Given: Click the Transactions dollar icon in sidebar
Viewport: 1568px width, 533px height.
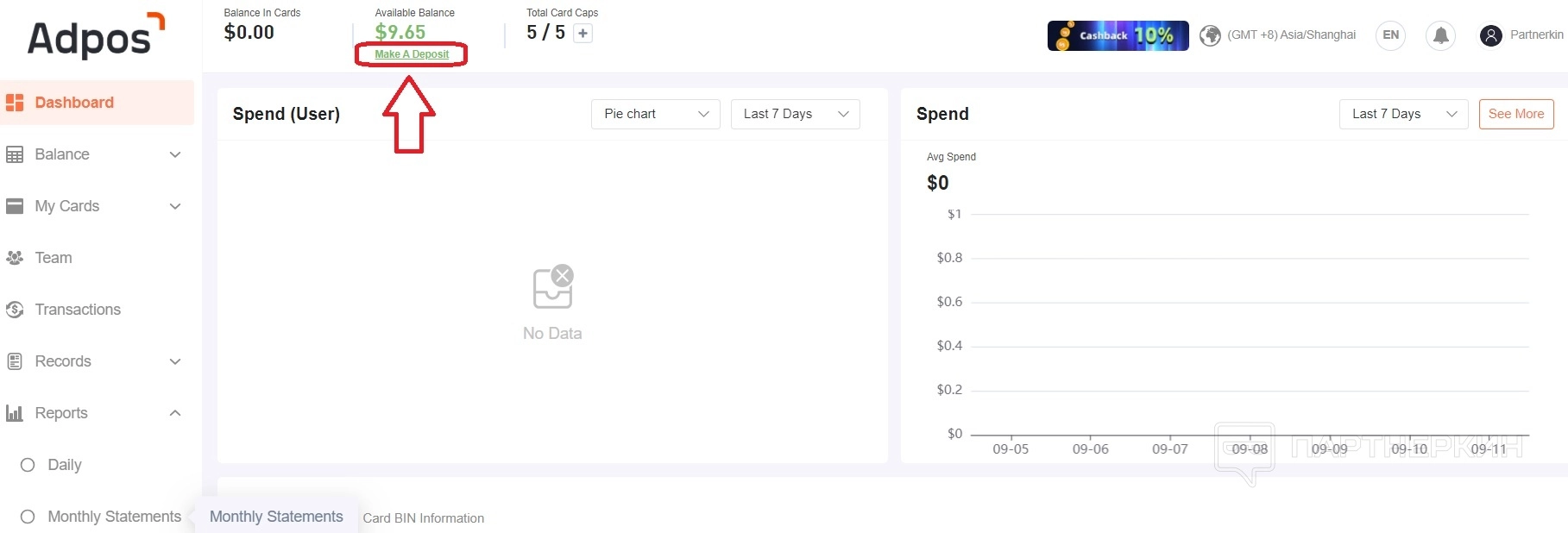Looking at the screenshot, I should pyautogui.click(x=15, y=310).
